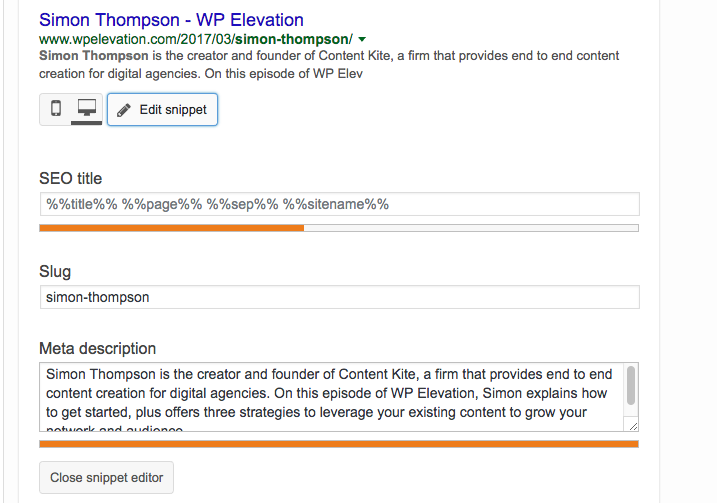
Task: Click the Slug label
Action: pos(55,272)
